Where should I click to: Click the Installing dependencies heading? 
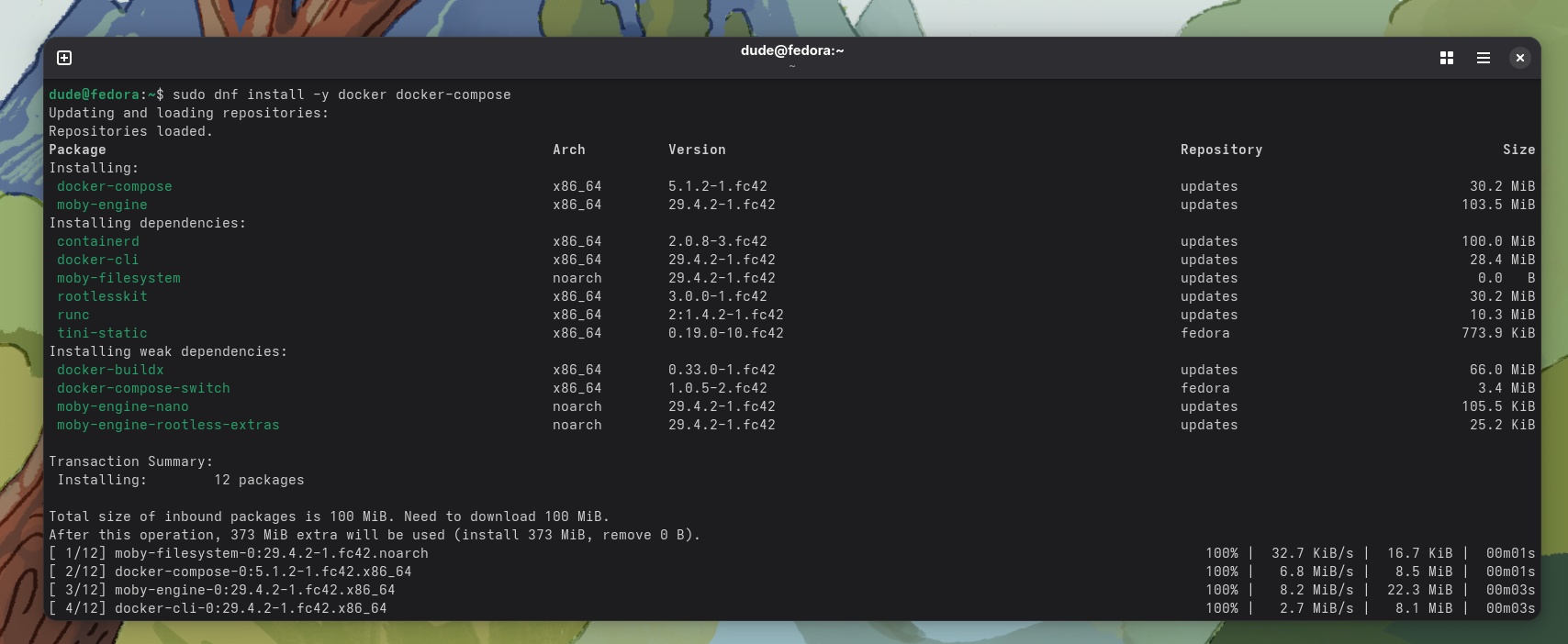(147, 223)
